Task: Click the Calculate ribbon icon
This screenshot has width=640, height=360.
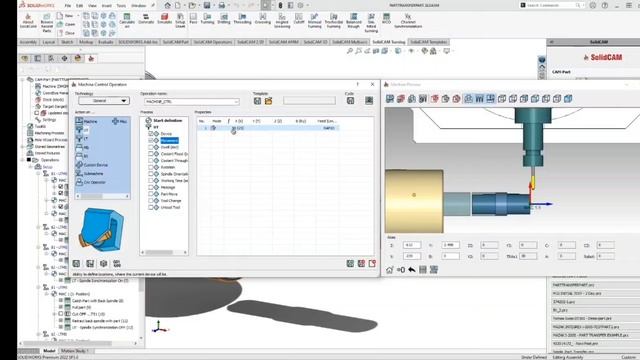Action: click(127, 20)
